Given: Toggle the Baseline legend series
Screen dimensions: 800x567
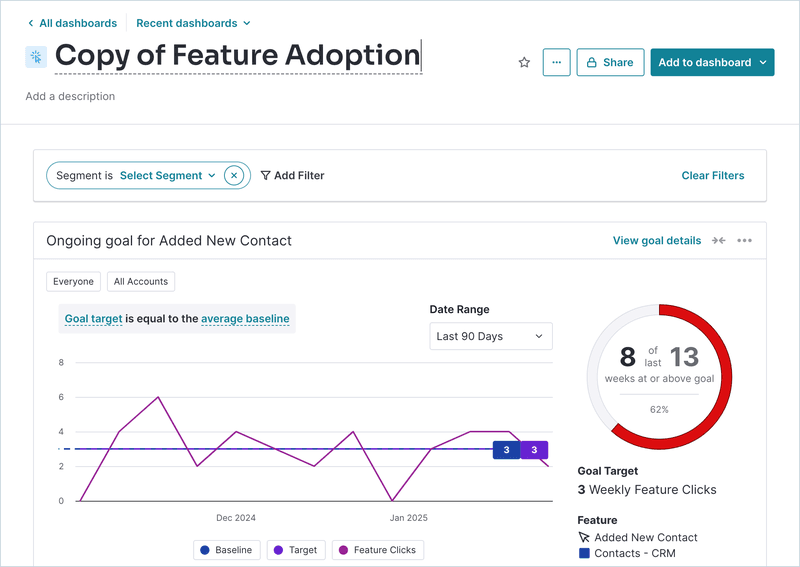Looking at the screenshot, I should click(228, 550).
